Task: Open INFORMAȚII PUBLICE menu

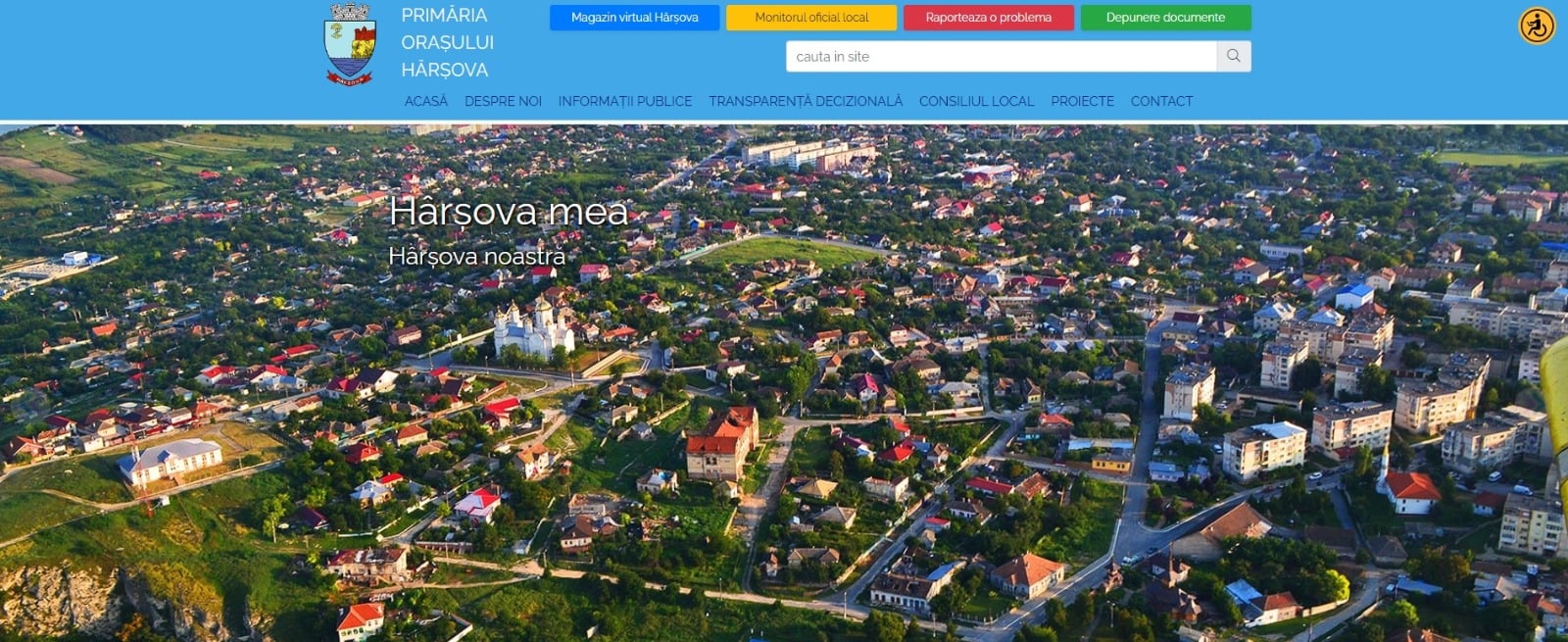Action: (x=625, y=101)
